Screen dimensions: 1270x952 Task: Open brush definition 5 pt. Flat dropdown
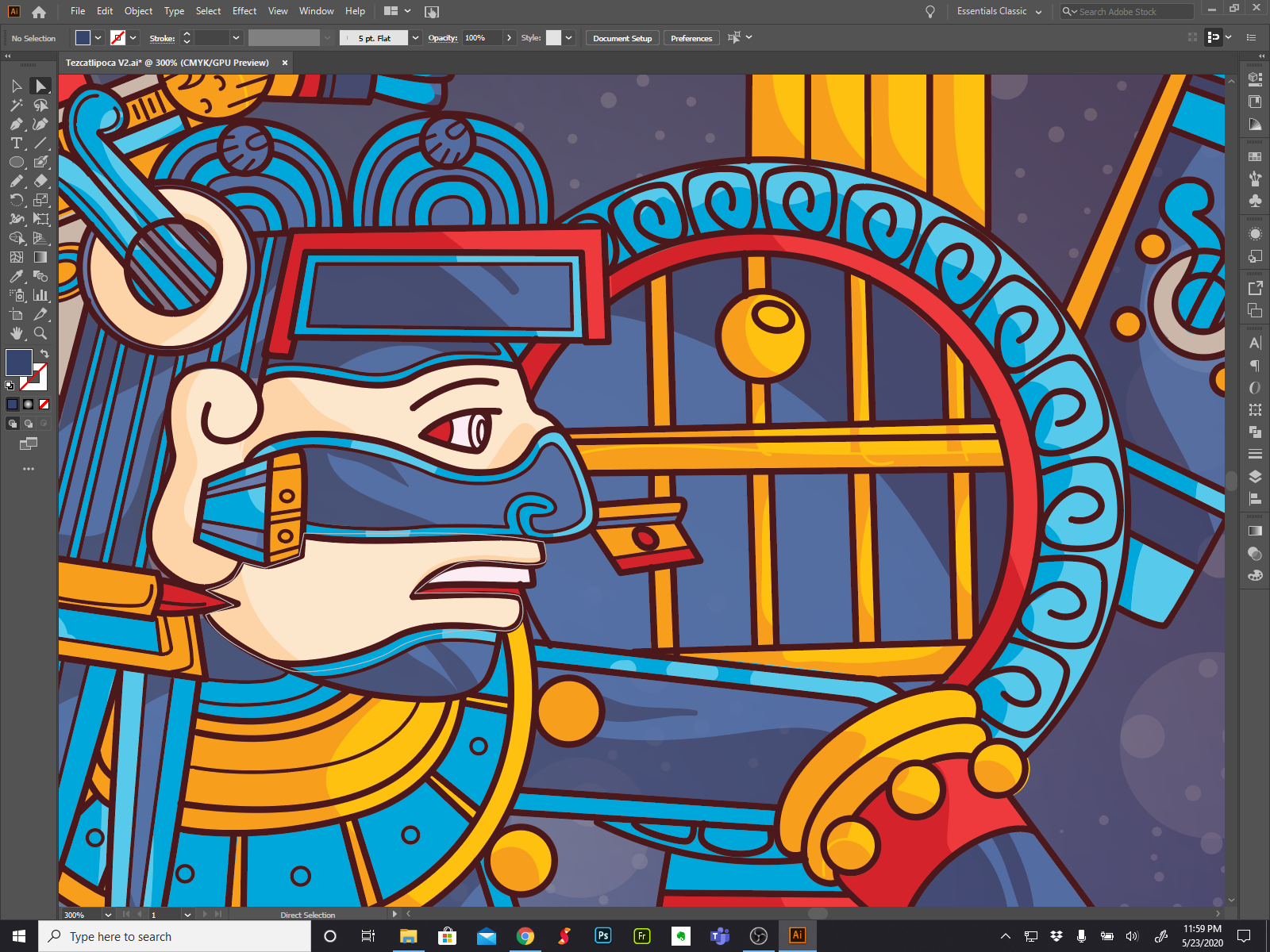(415, 37)
